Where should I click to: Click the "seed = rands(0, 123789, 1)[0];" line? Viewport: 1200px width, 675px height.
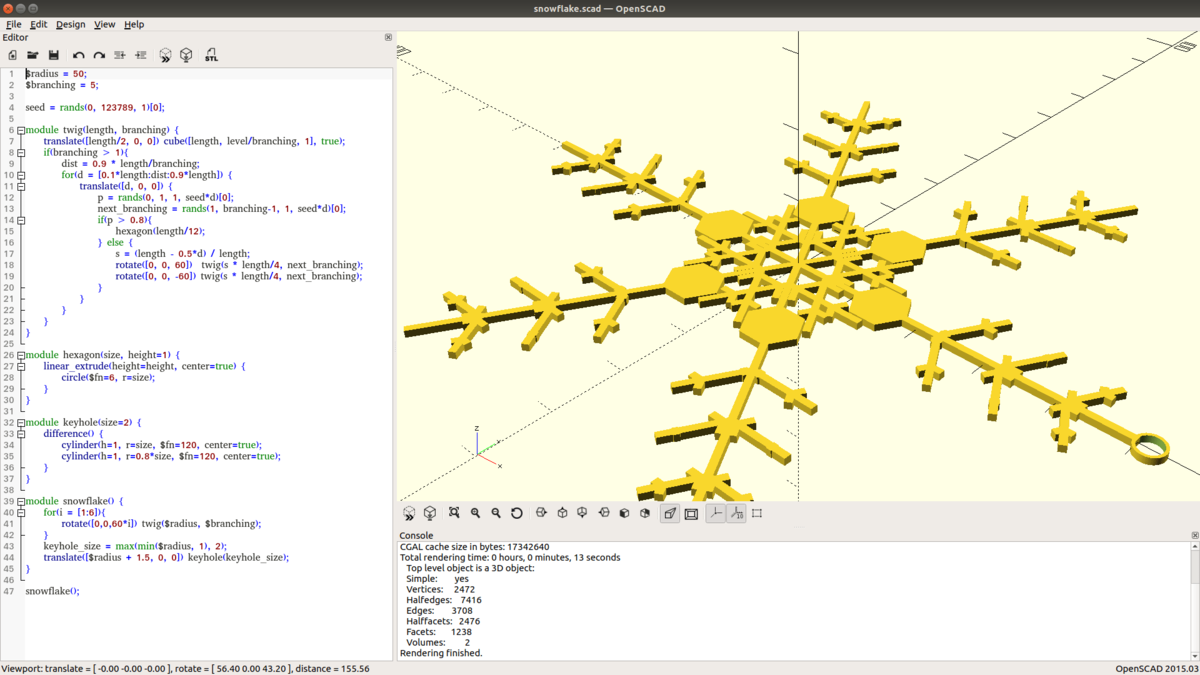(x=95, y=107)
